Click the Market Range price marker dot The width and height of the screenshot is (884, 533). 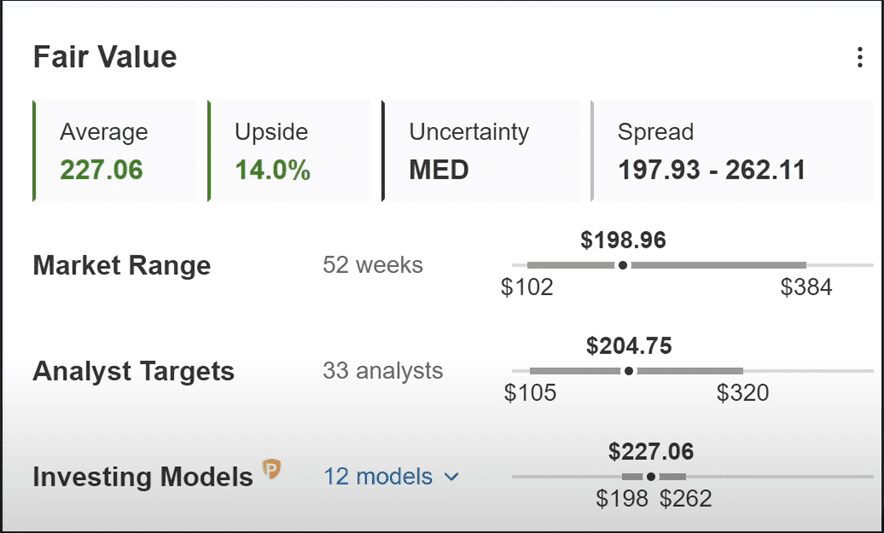pos(623,265)
